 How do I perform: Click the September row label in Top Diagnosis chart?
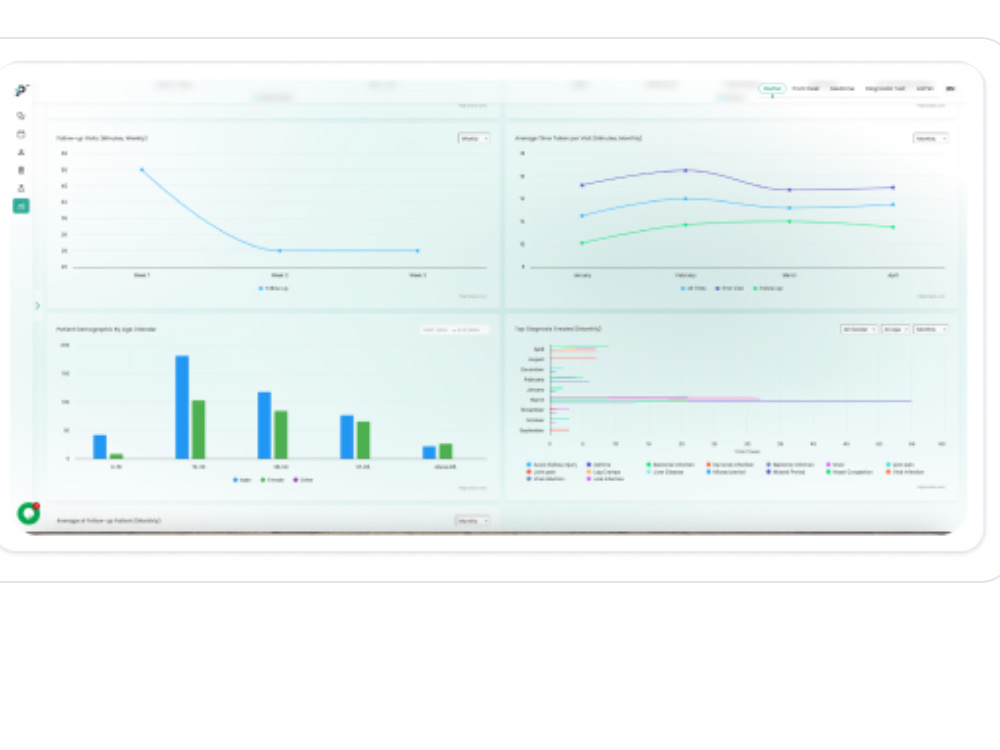[x=531, y=430]
